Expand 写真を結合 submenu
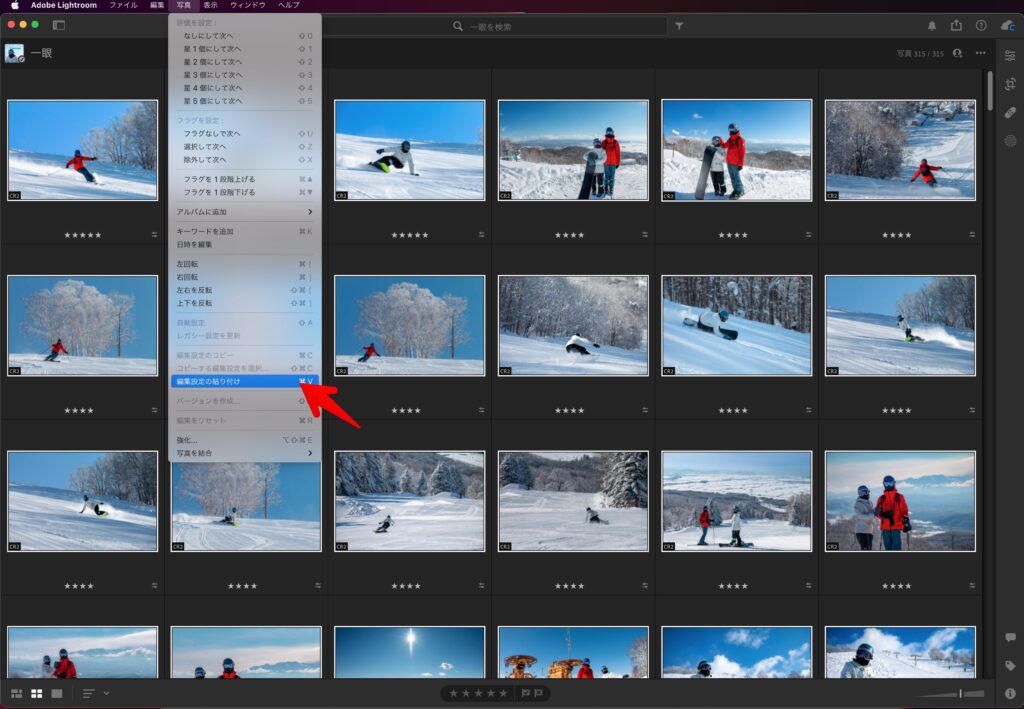 tap(244, 453)
